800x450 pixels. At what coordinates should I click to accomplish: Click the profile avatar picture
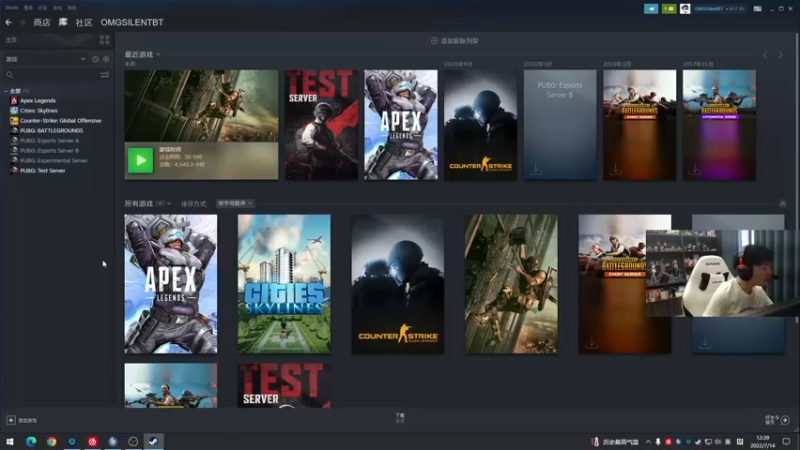[x=685, y=9]
